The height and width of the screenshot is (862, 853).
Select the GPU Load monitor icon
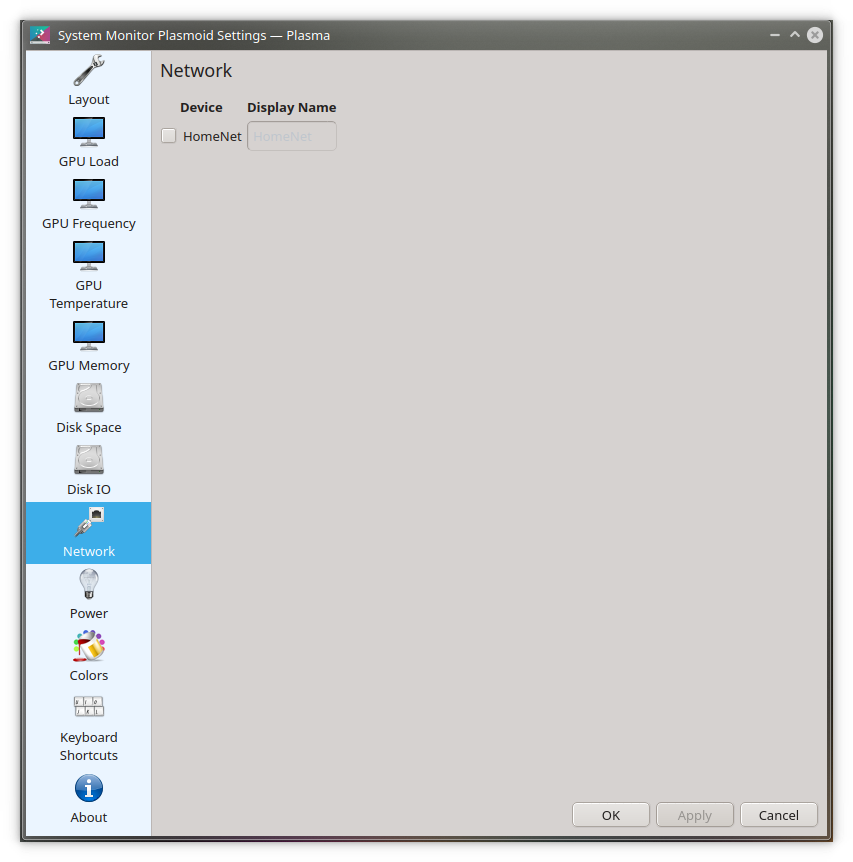click(x=88, y=132)
